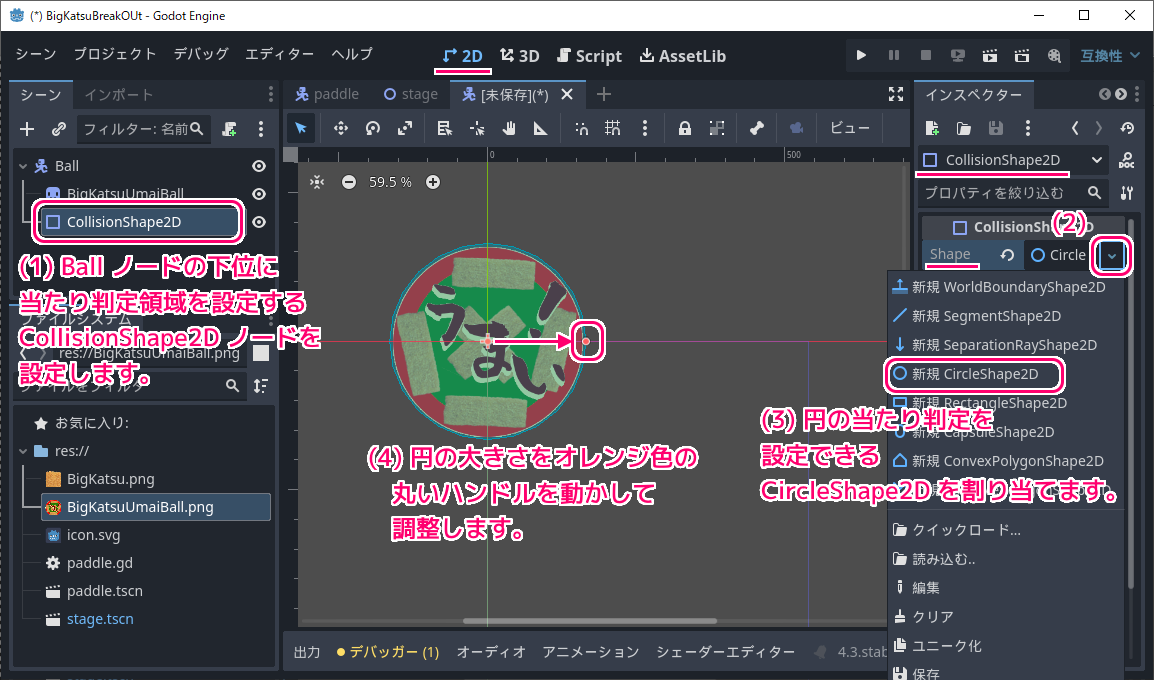
Task: Choose the pivot point tool
Action: click(477, 128)
